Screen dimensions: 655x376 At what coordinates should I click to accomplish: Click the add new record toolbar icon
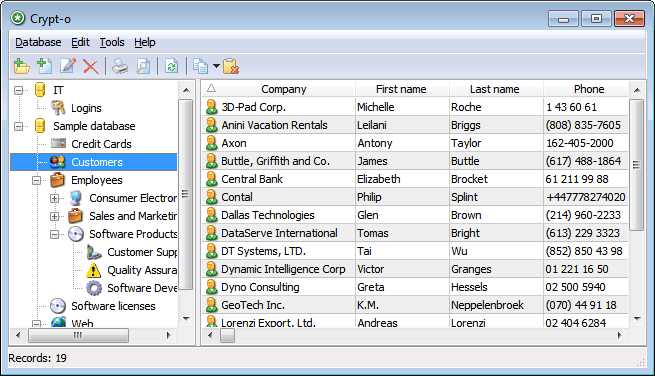click(x=44, y=66)
